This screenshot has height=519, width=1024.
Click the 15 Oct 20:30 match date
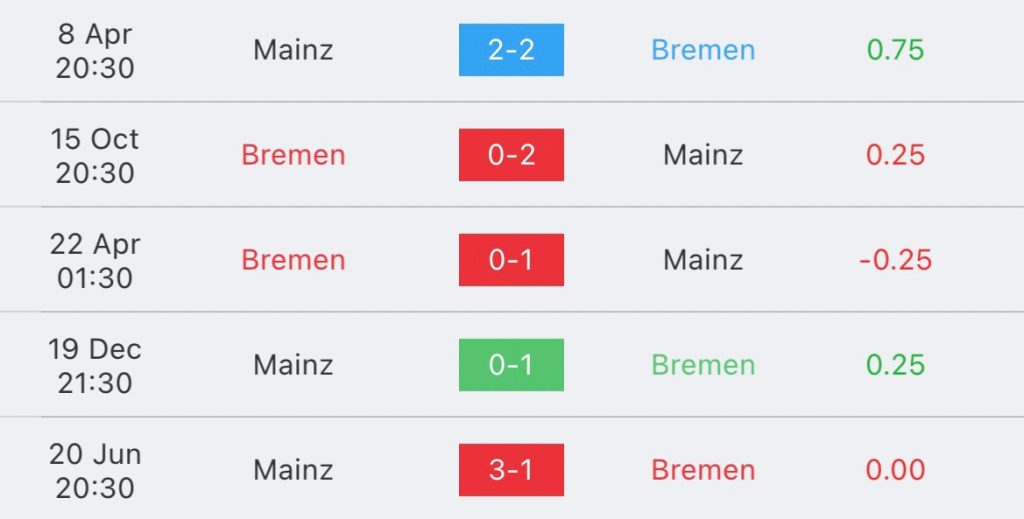click(95, 156)
